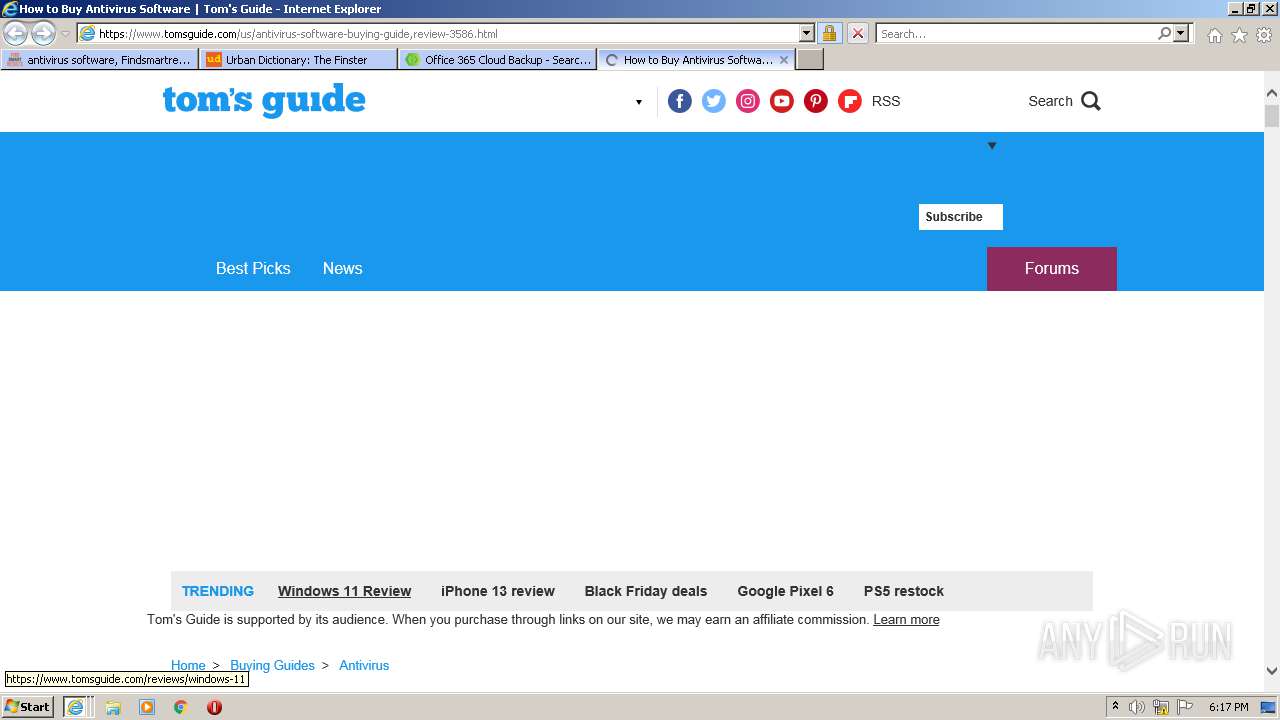Go to Buying Guides breadcrumb
1280x720 pixels.
coord(272,665)
